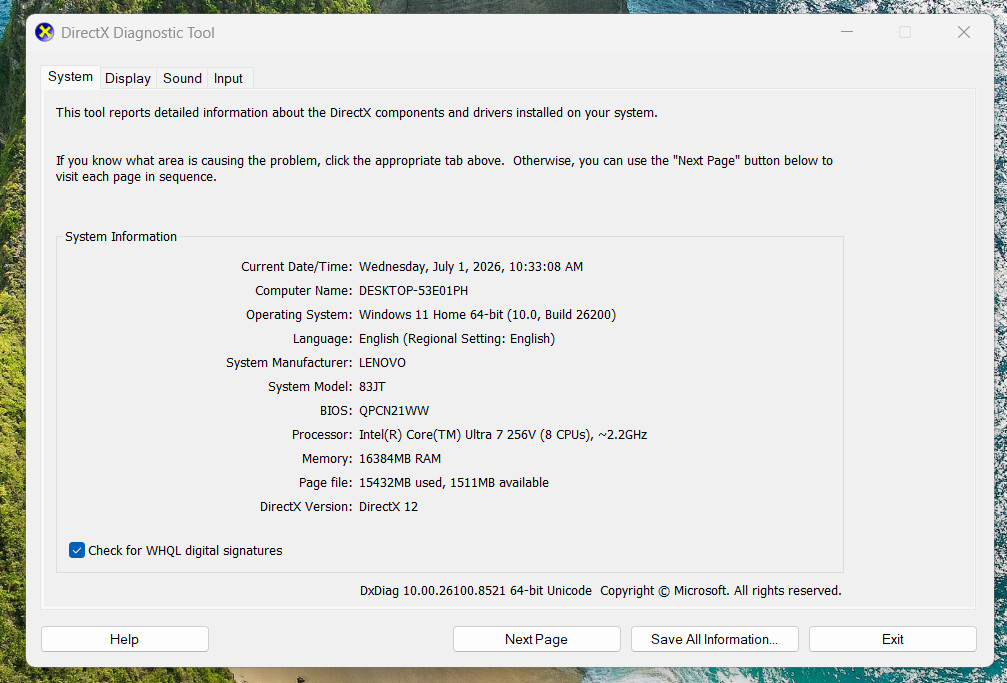Click computer name DESKTOP-53E01PH
The height and width of the screenshot is (683, 1007).
[x=413, y=290]
